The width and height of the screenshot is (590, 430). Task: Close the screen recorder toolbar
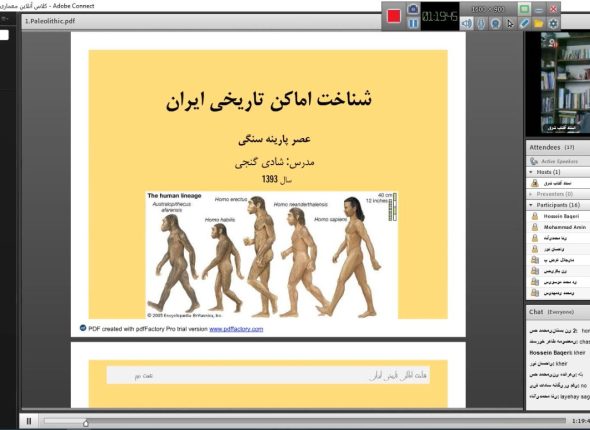coord(553,9)
